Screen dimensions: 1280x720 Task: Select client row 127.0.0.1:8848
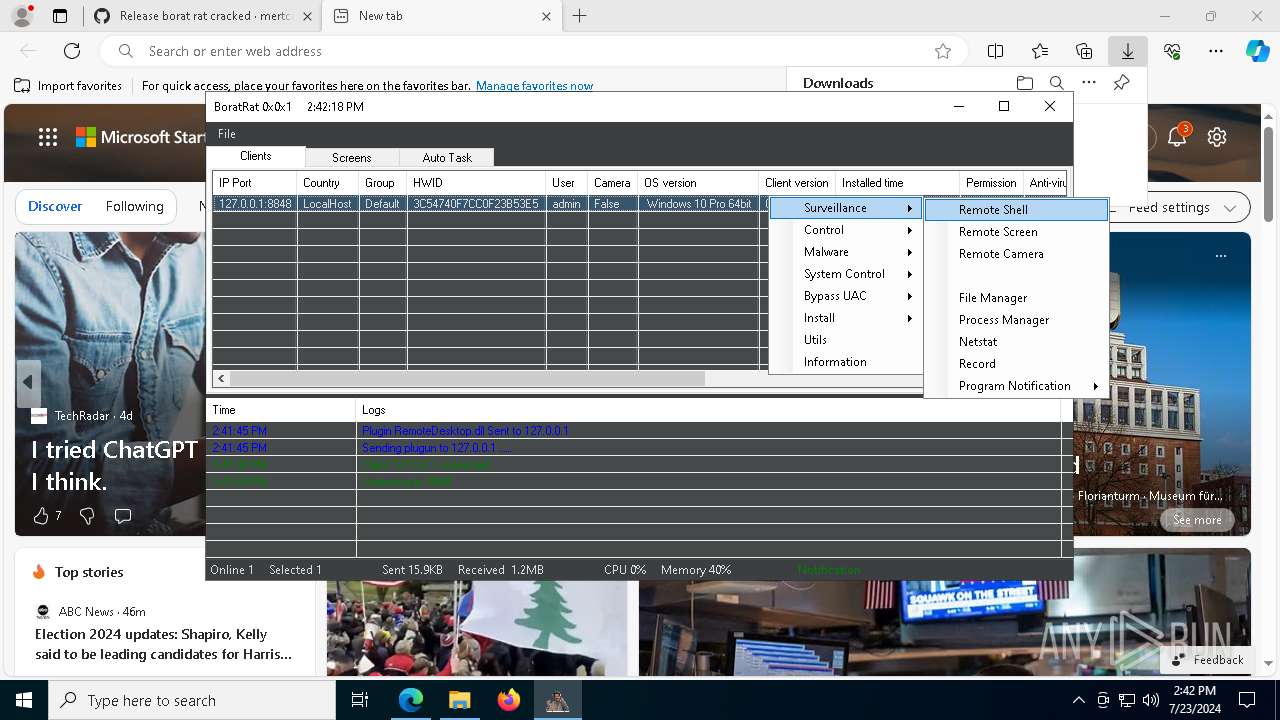490,204
